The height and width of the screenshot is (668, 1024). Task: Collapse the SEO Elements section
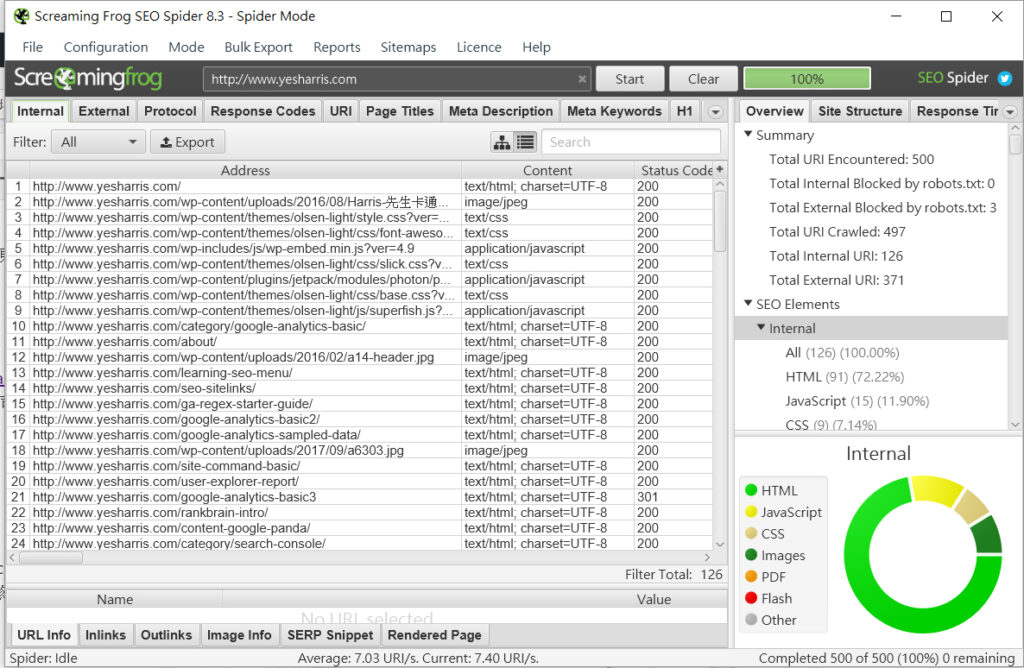[748, 303]
